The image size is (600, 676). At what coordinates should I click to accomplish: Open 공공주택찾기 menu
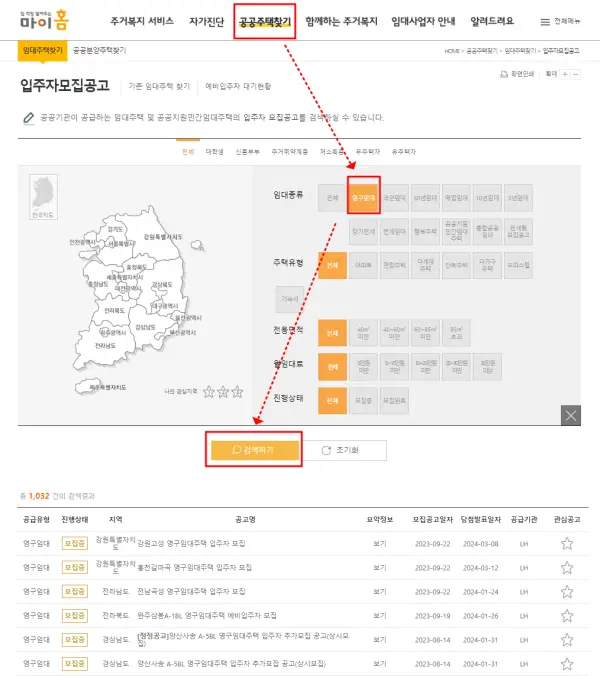tap(265, 21)
